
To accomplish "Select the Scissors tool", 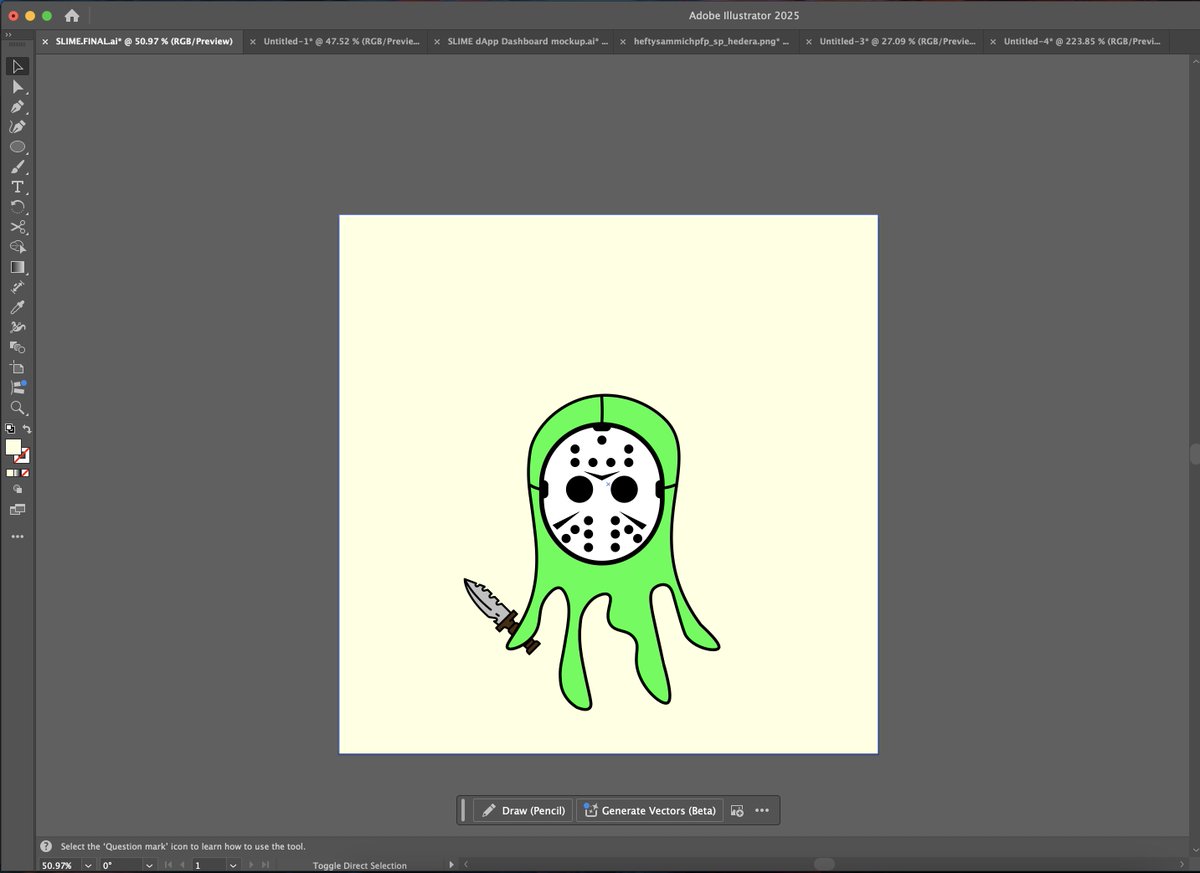I will tap(17, 227).
